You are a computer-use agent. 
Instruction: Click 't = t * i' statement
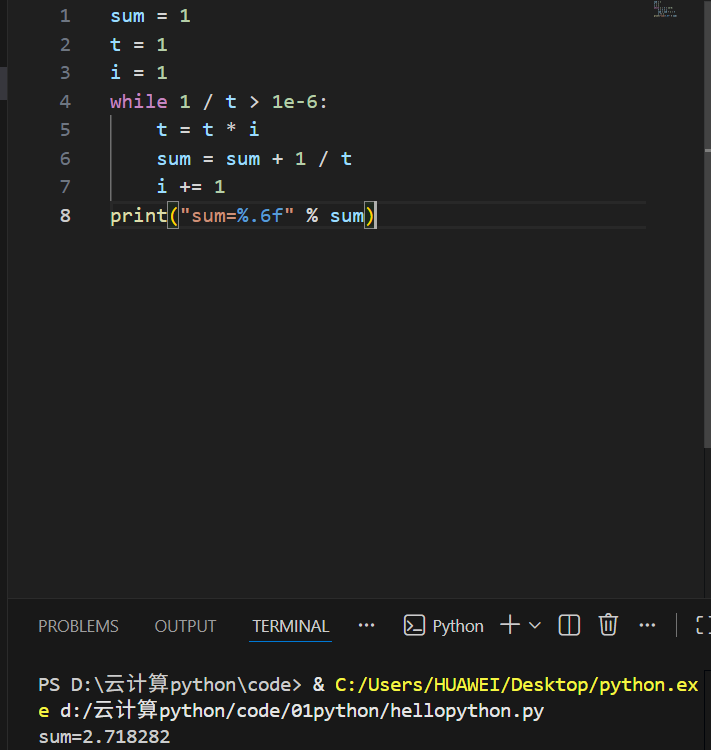coord(208,130)
